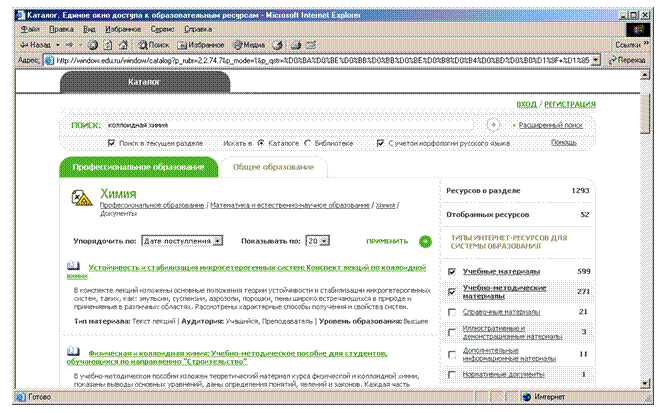Open the Вид menu
Image resolution: width=666 pixels, height=413 pixels.
[x=89, y=29]
